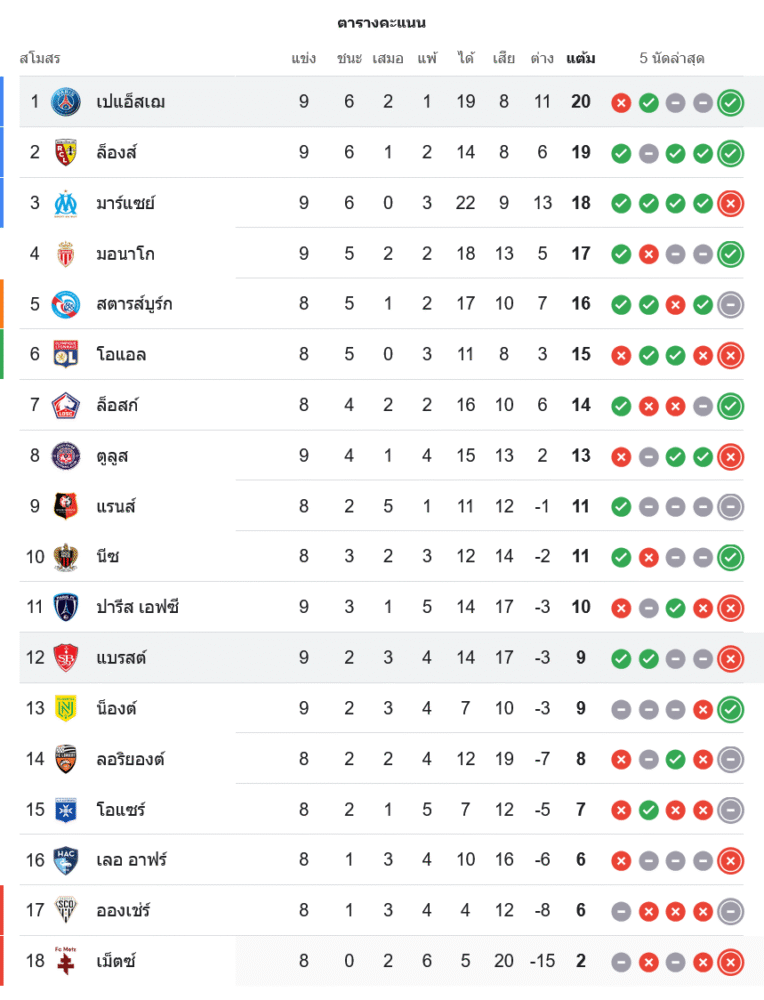Image resolution: width=764 pixels, height=1000 pixels.
Task: Click the 5 นัดล่าสุด column header
Action: [672, 58]
